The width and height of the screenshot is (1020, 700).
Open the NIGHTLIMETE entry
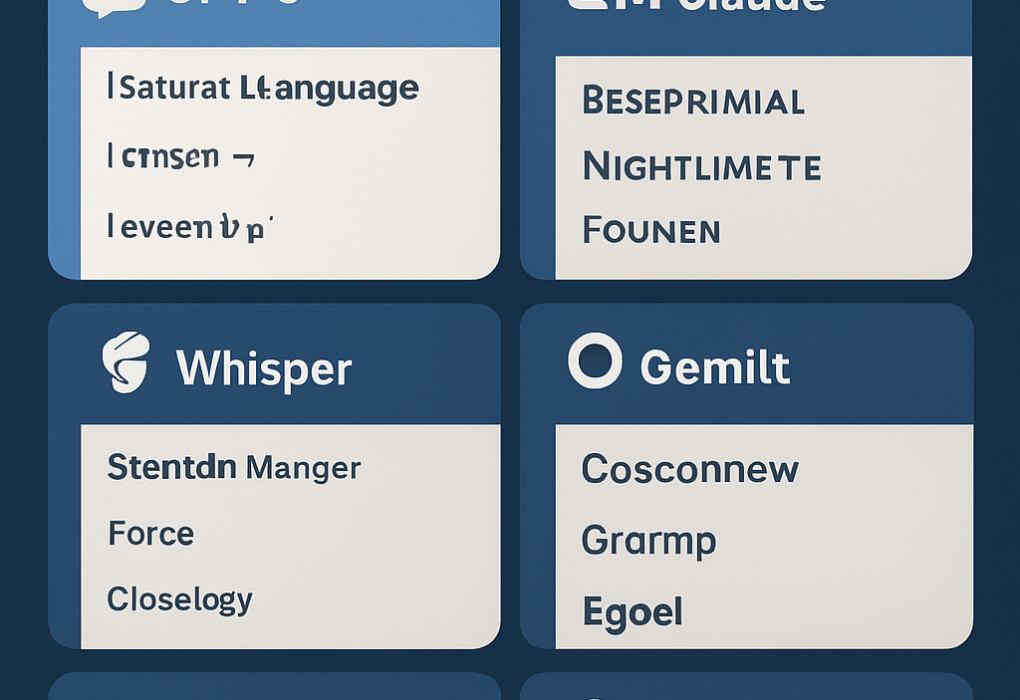tap(701, 166)
